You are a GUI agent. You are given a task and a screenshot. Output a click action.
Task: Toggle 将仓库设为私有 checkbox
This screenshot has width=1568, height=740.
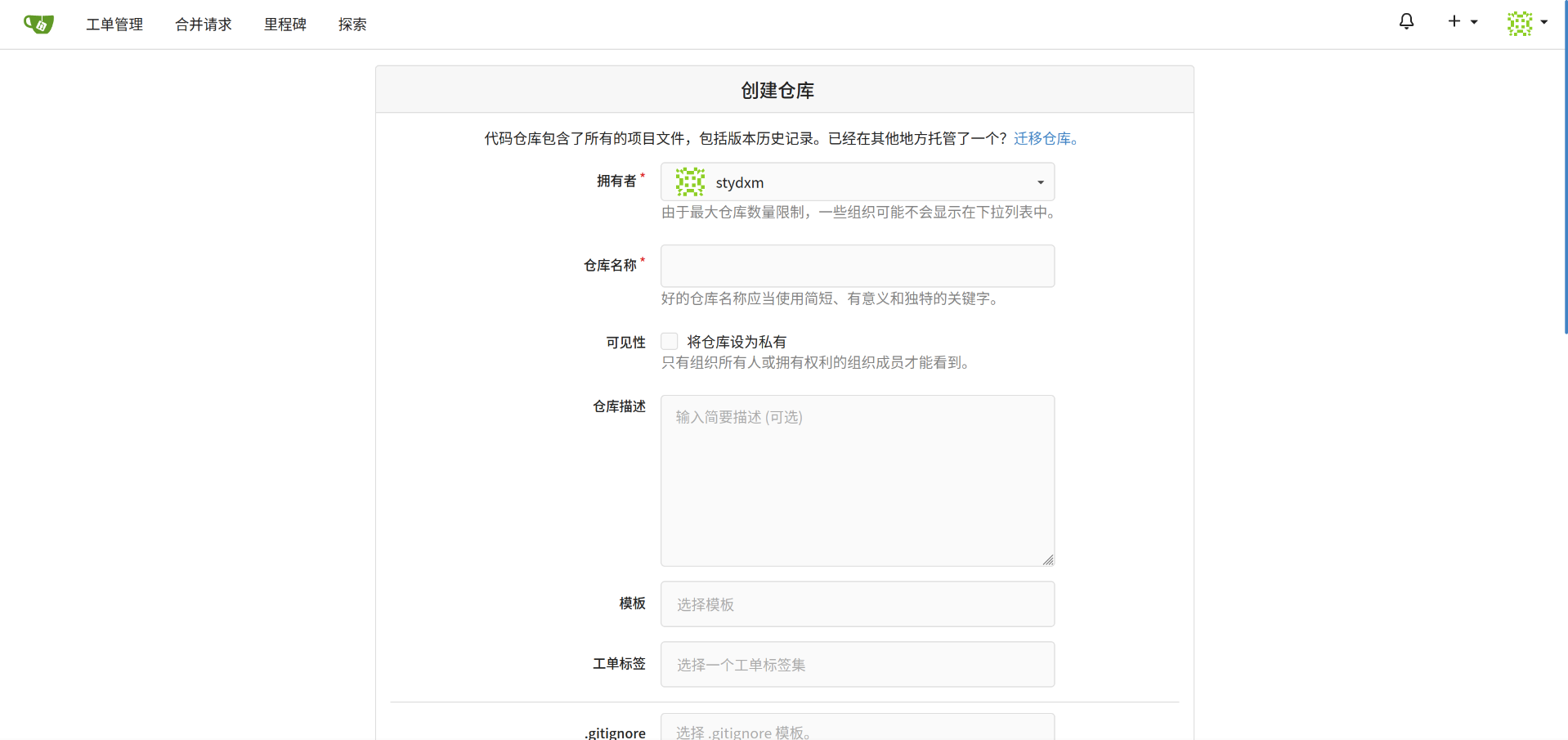670,341
